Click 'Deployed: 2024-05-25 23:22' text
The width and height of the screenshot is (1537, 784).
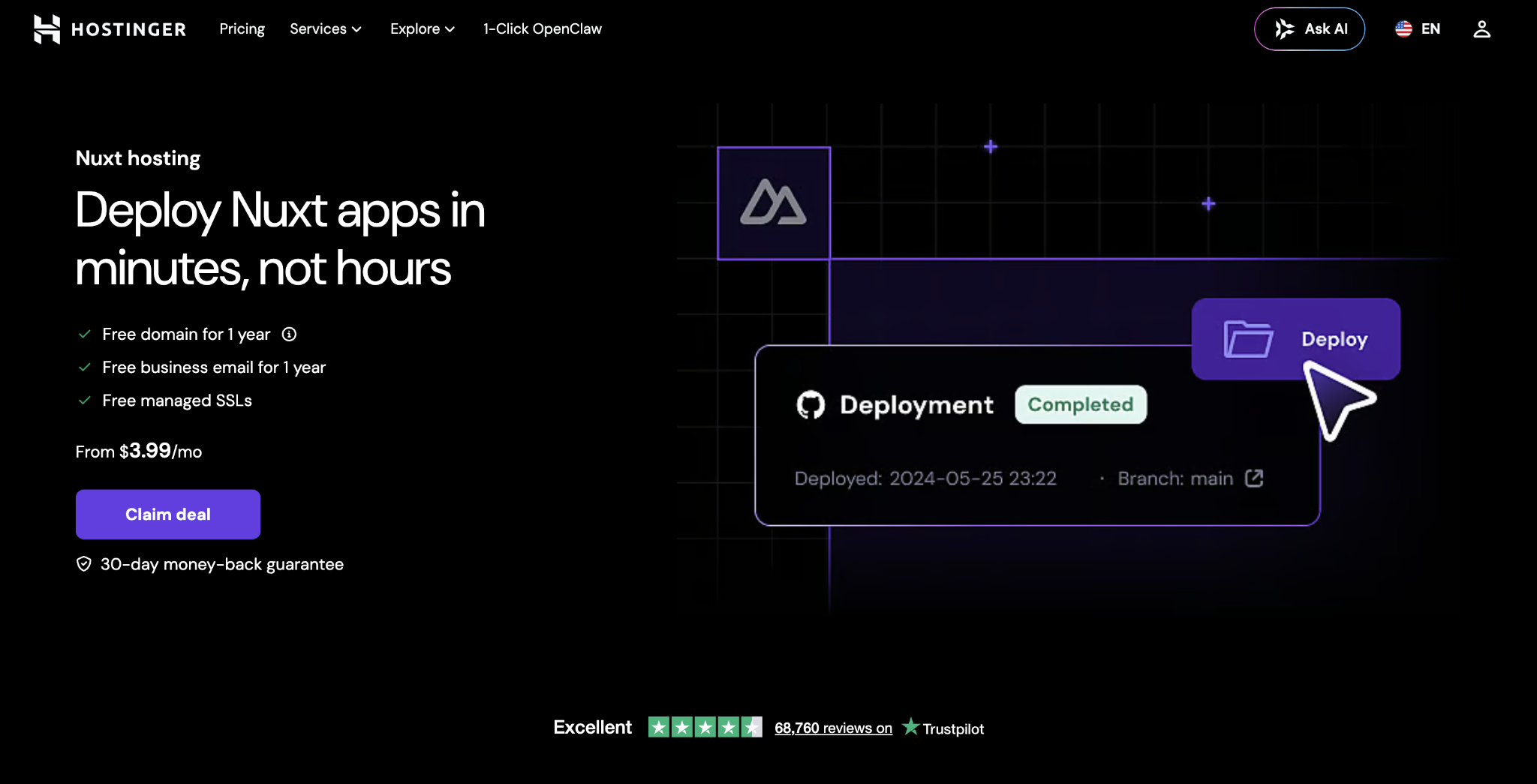[x=925, y=479]
